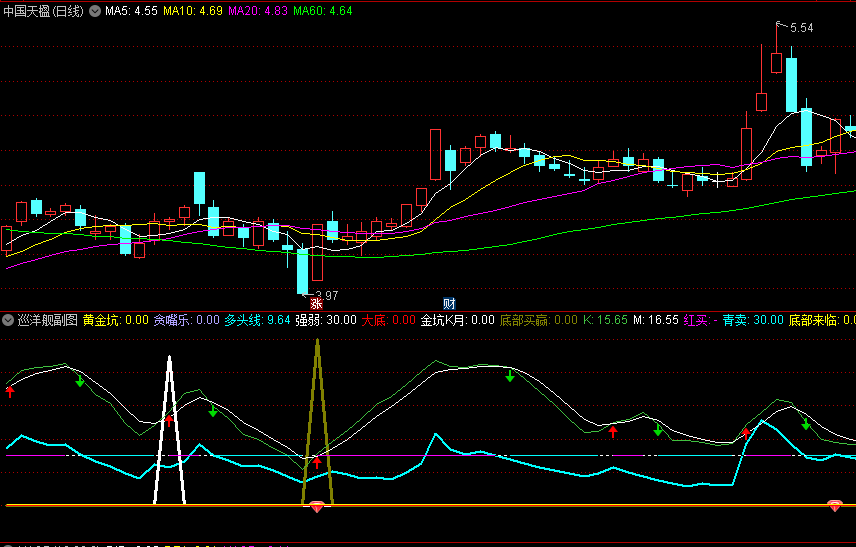This screenshot has height=547, width=856.
Task: Click the 黄金坑 indicator value label
Action: click(x=115, y=321)
